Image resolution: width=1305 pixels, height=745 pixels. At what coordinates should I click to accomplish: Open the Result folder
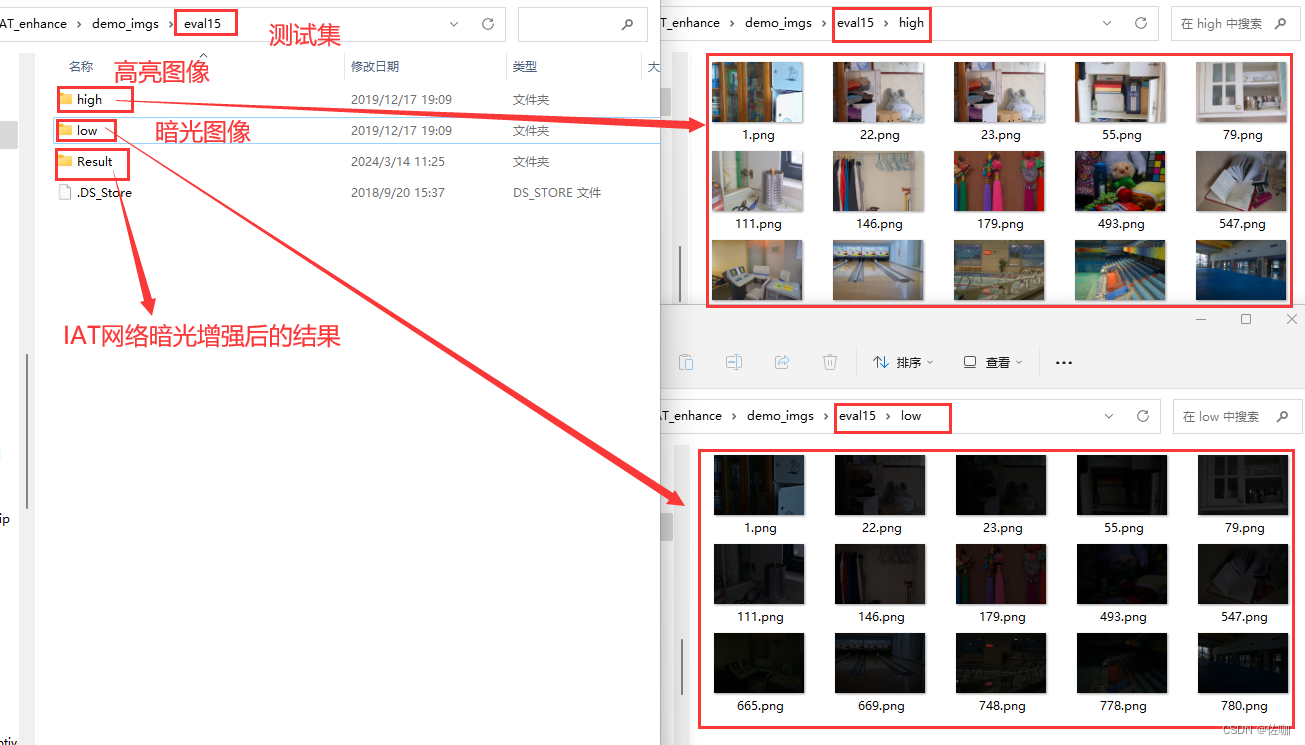pyautogui.click(x=92, y=161)
